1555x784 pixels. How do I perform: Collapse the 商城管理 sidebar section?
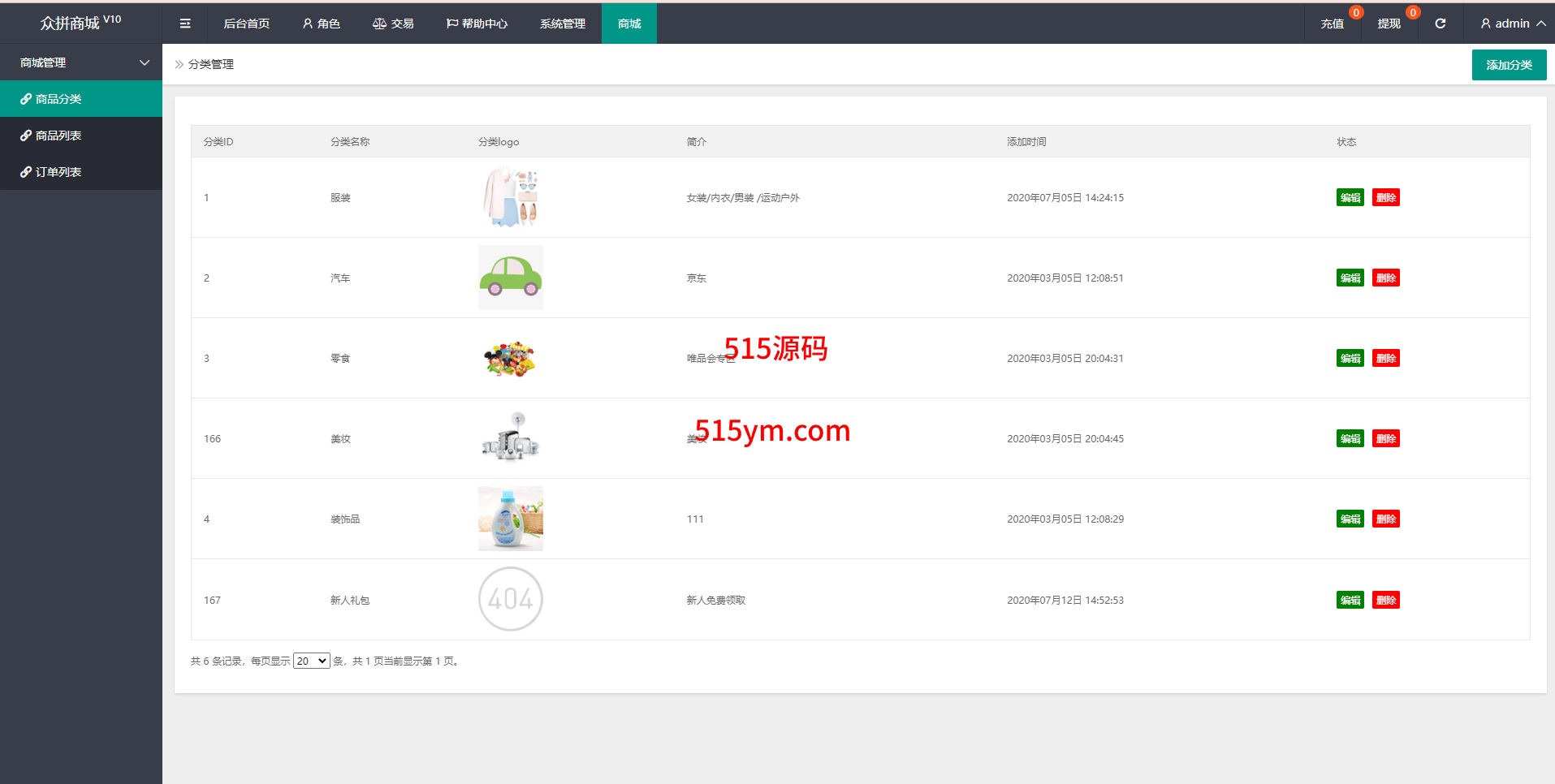click(81, 62)
